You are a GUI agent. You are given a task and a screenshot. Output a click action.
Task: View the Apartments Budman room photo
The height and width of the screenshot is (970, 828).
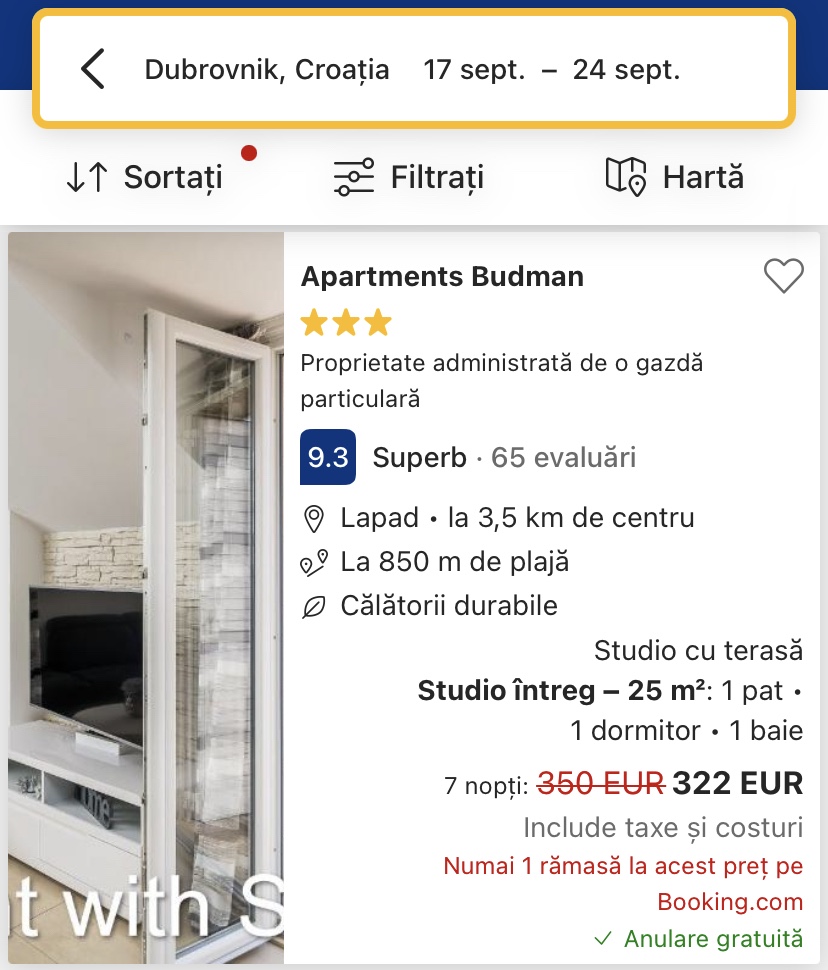[x=146, y=598]
